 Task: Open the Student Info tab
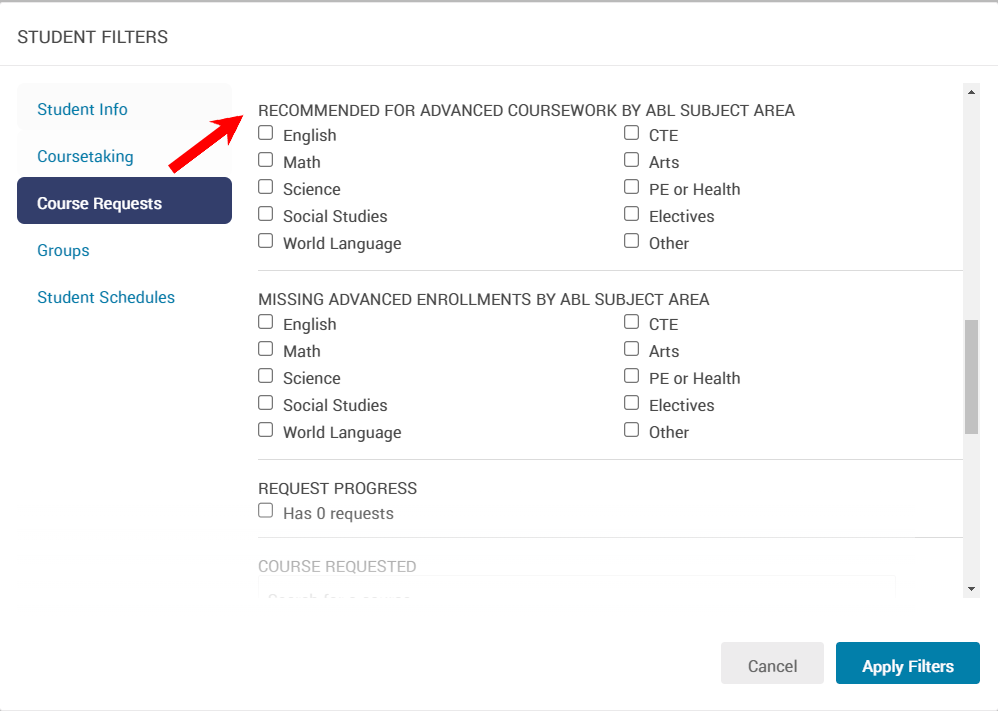point(82,110)
